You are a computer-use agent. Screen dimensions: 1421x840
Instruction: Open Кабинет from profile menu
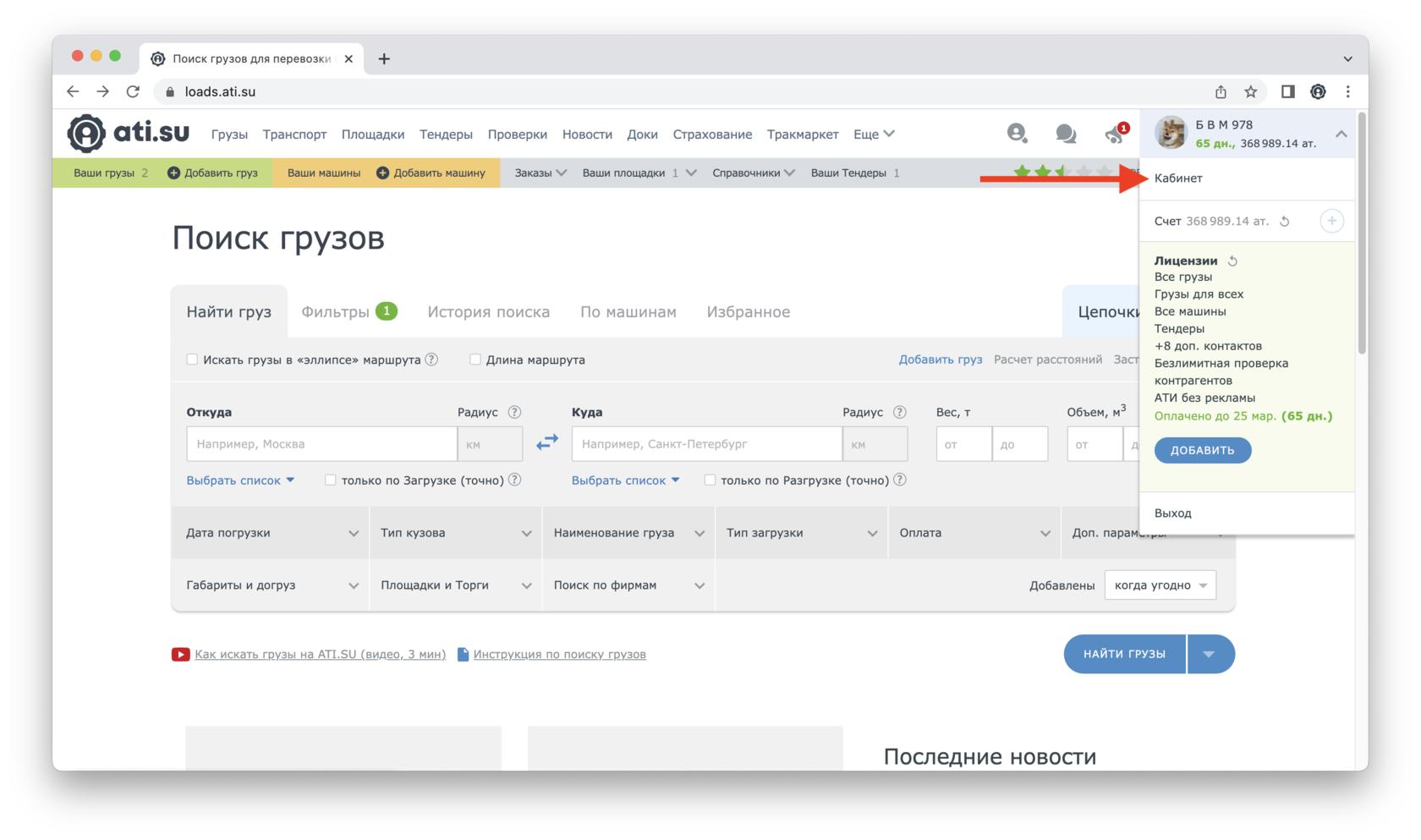tap(1178, 178)
